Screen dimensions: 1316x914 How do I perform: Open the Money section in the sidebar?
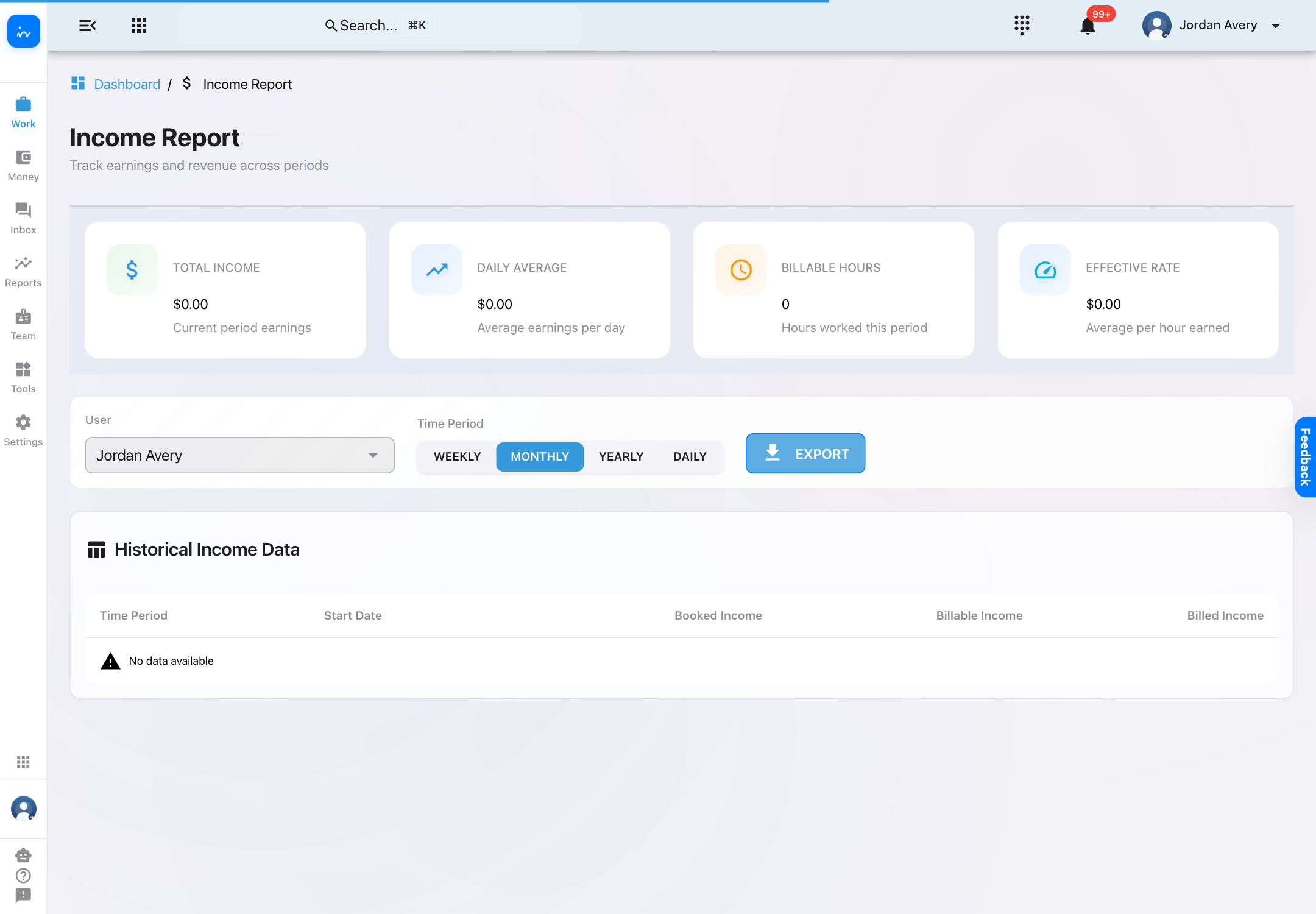pyautogui.click(x=23, y=166)
